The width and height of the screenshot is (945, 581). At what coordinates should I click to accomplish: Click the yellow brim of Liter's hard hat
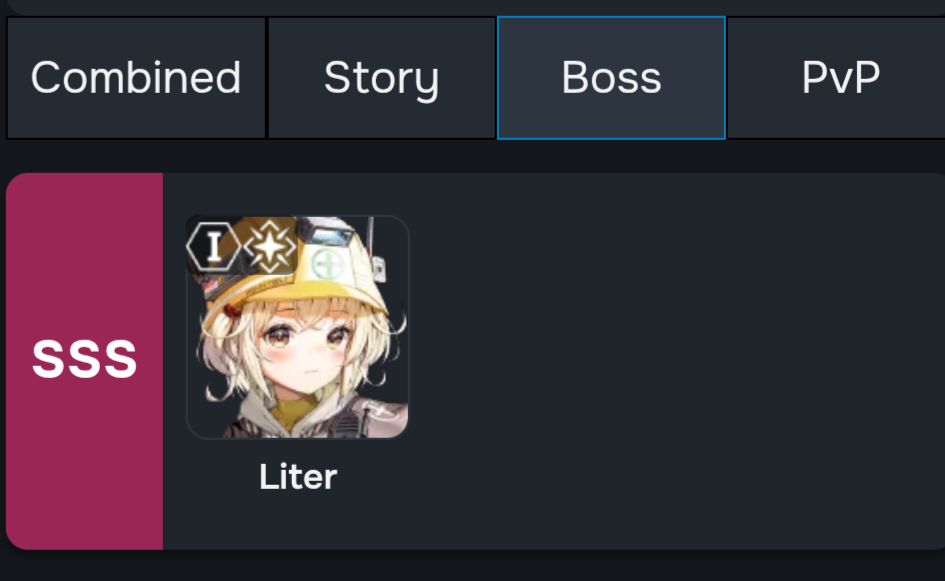tap(295, 300)
